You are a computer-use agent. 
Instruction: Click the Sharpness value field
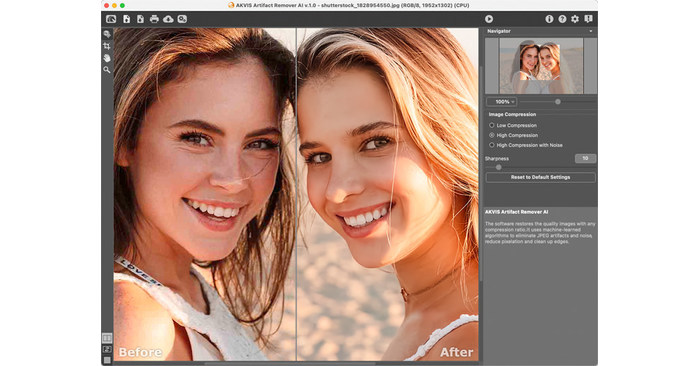point(585,158)
